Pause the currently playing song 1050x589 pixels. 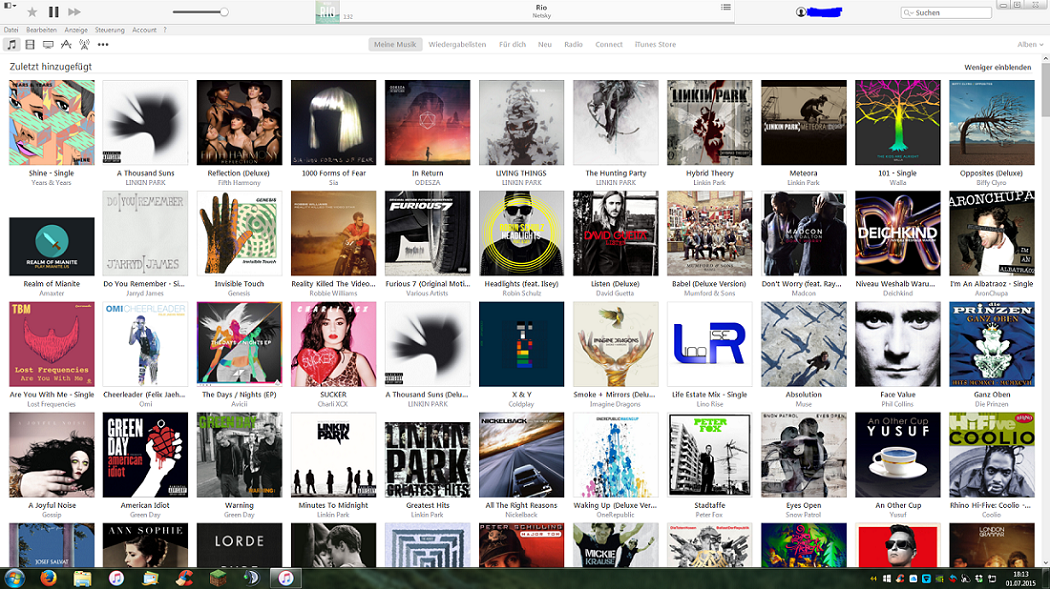coord(54,11)
